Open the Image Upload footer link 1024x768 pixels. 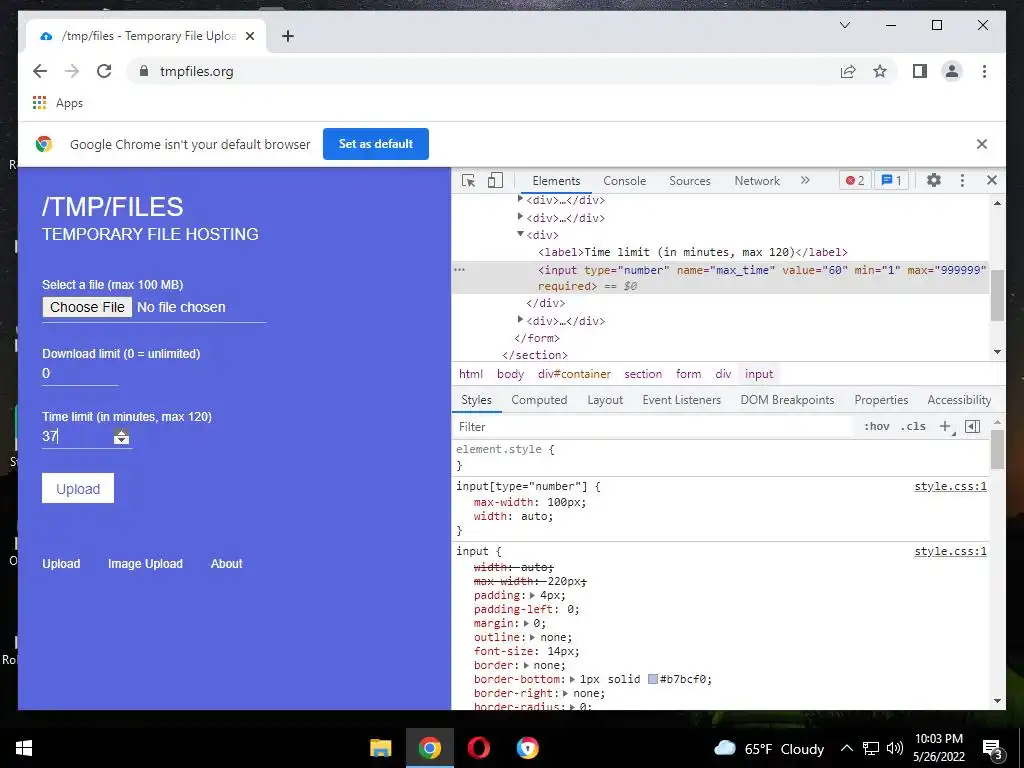click(x=145, y=564)
